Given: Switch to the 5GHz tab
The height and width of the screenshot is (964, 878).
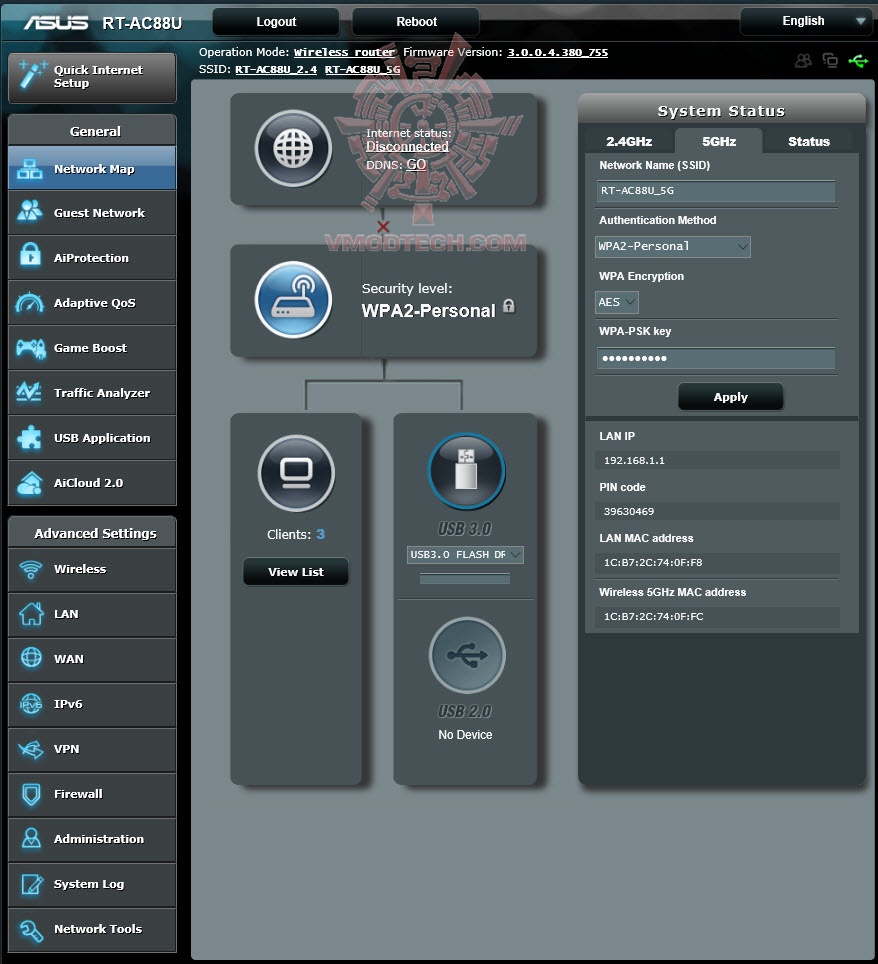Looking at the screenshot, I should tap(719, 141).
